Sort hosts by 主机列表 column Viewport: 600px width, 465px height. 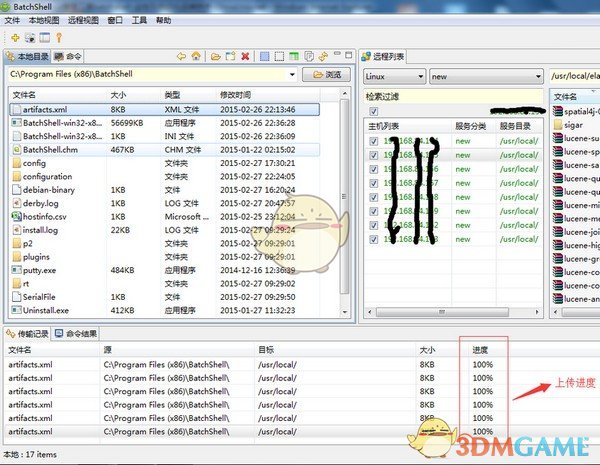(408, 126)
